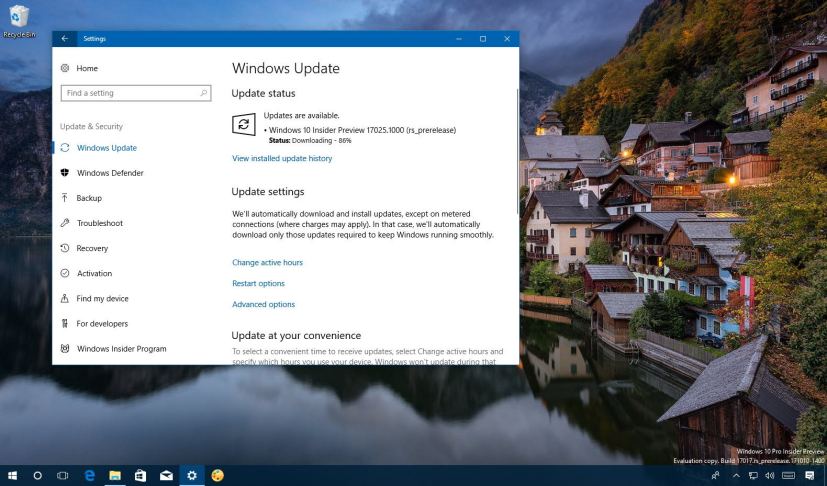This screenshot has width=827, height=486.
Task: Click the volume speaker icon in tray
Action: pyautogui.click(x=769, y=475)
